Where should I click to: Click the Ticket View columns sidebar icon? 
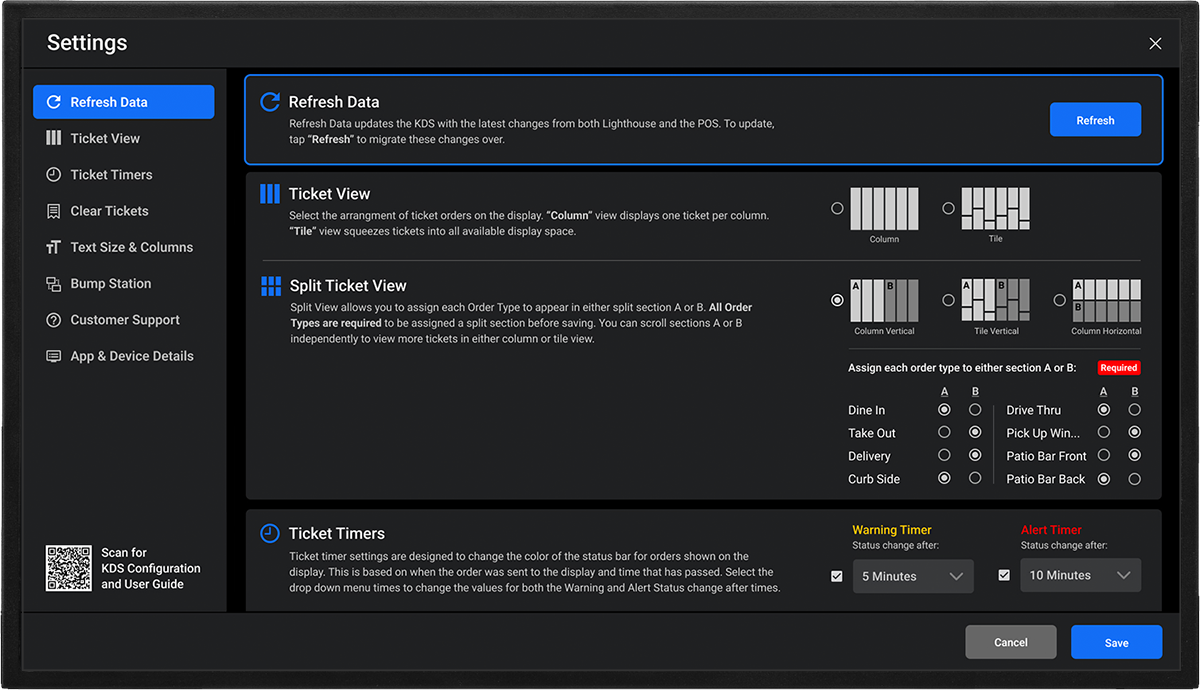coord(54,138)
